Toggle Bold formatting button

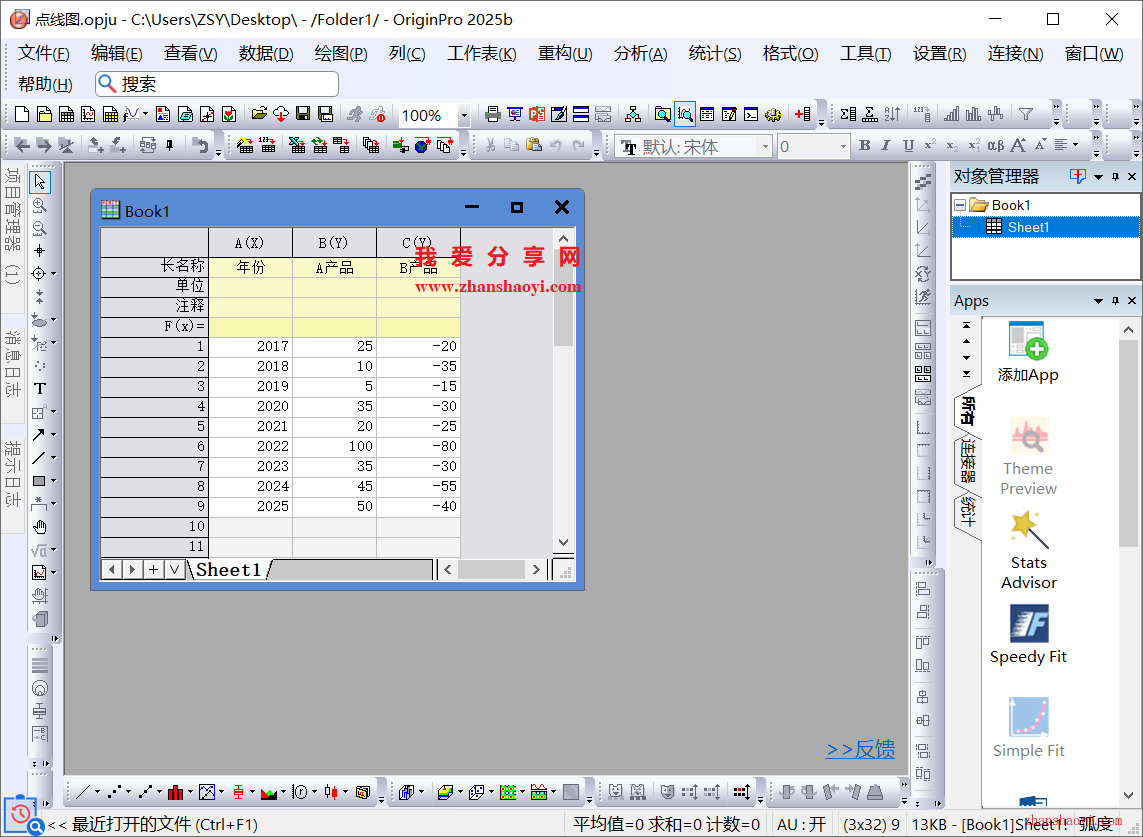tap(865, 146)
